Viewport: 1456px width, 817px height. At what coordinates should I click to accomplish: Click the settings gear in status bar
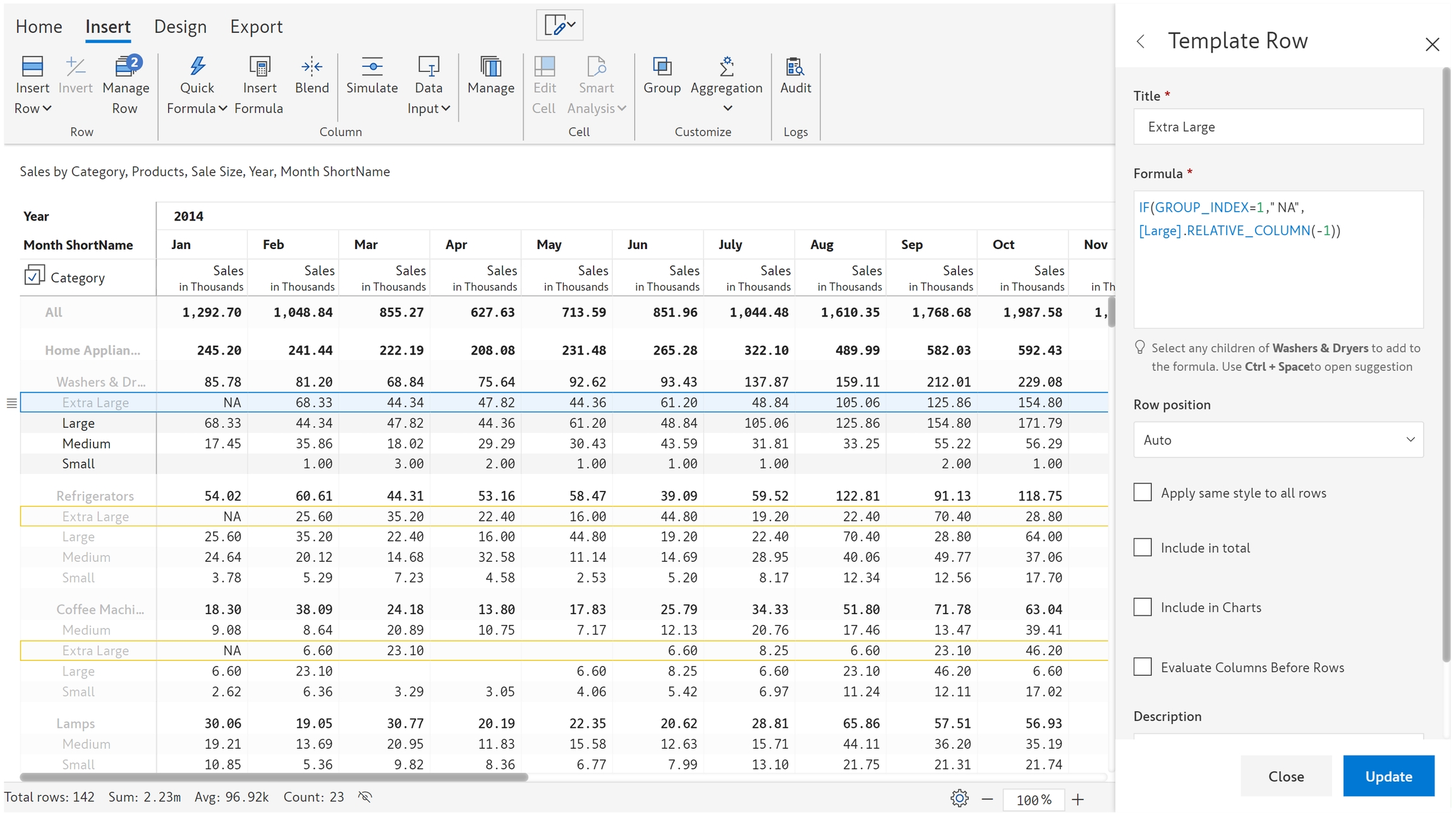[x=959, y=798]
